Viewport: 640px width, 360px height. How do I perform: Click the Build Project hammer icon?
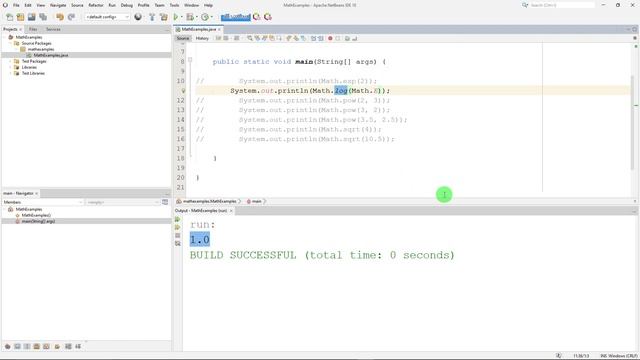[x=152, y=17]
